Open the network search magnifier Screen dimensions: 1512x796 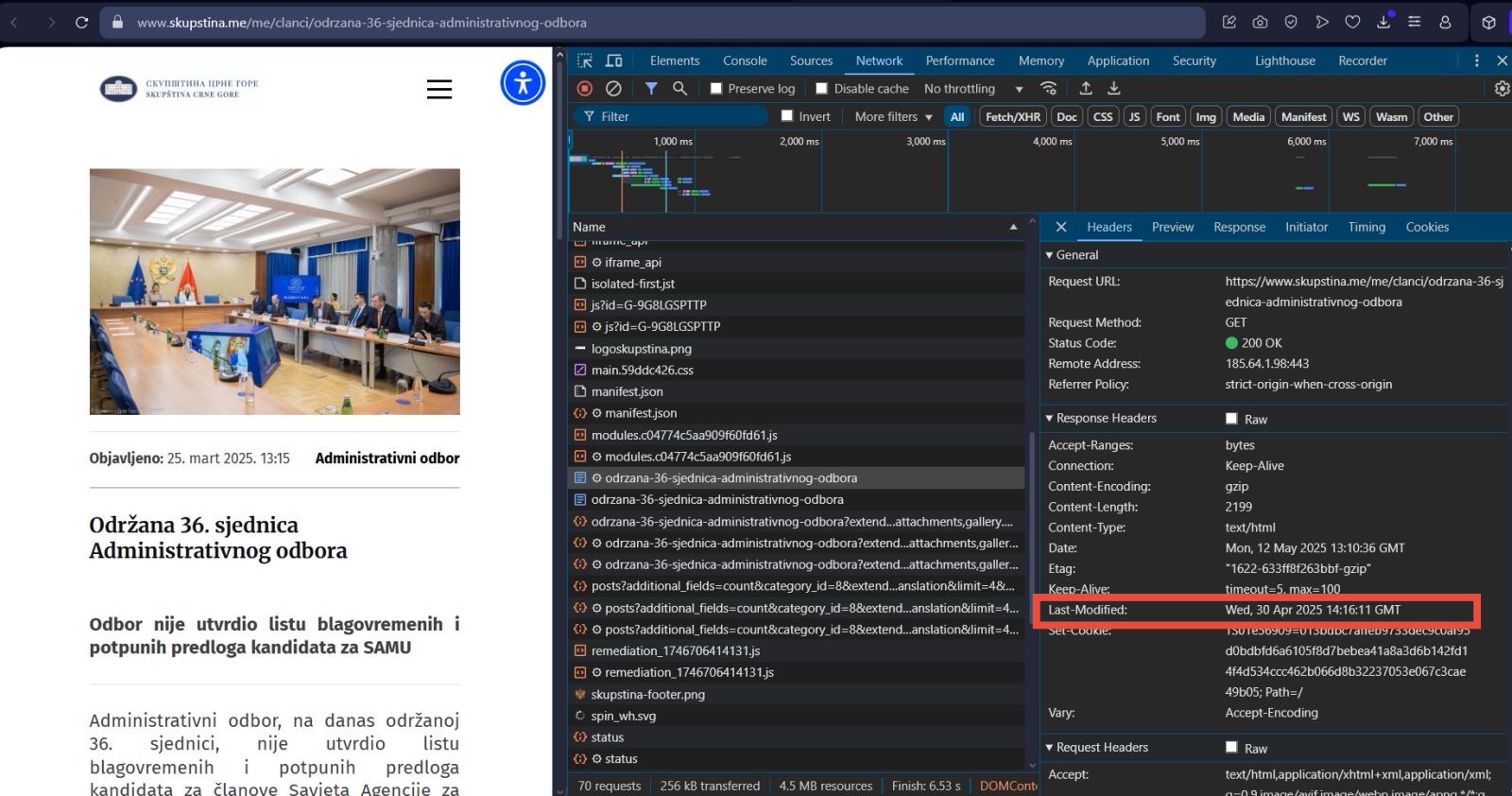tap(679, 88)
